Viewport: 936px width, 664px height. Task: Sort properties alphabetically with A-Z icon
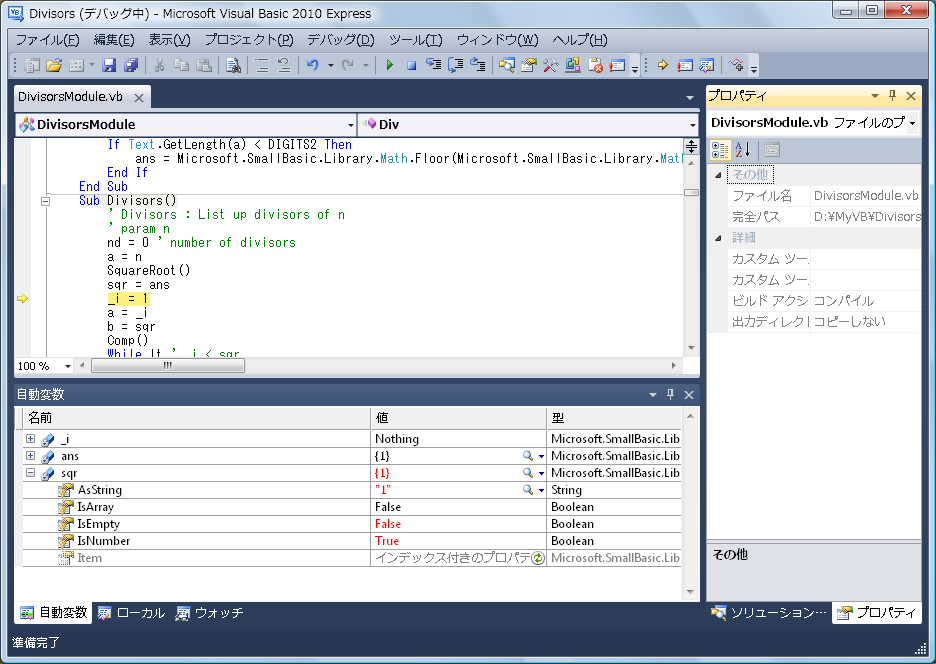click(742, 150)
